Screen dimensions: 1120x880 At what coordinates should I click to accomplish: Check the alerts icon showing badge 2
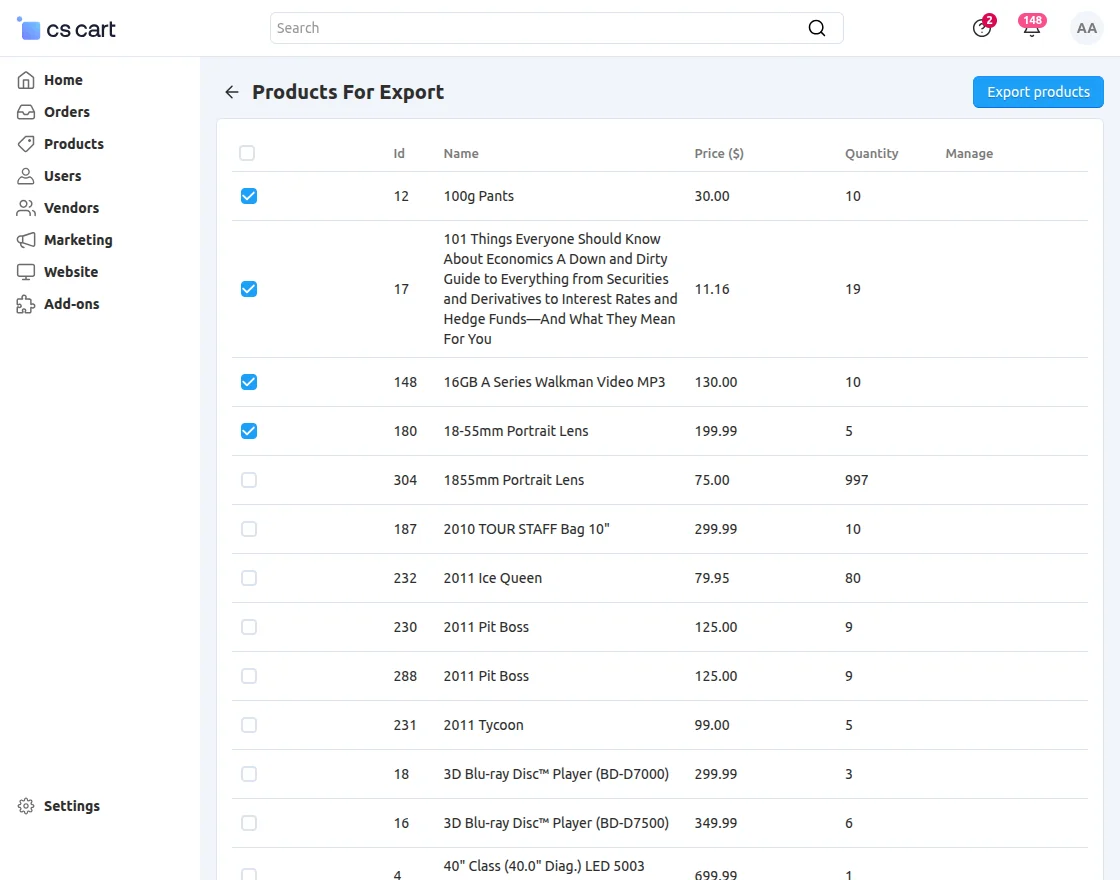pos(981,28)
